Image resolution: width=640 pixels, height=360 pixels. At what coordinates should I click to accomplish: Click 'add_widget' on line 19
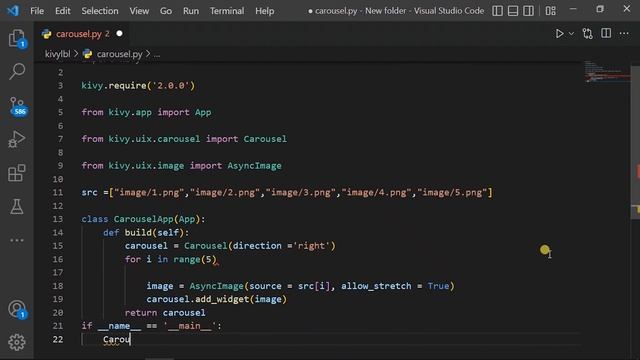[x=222, y=299]
